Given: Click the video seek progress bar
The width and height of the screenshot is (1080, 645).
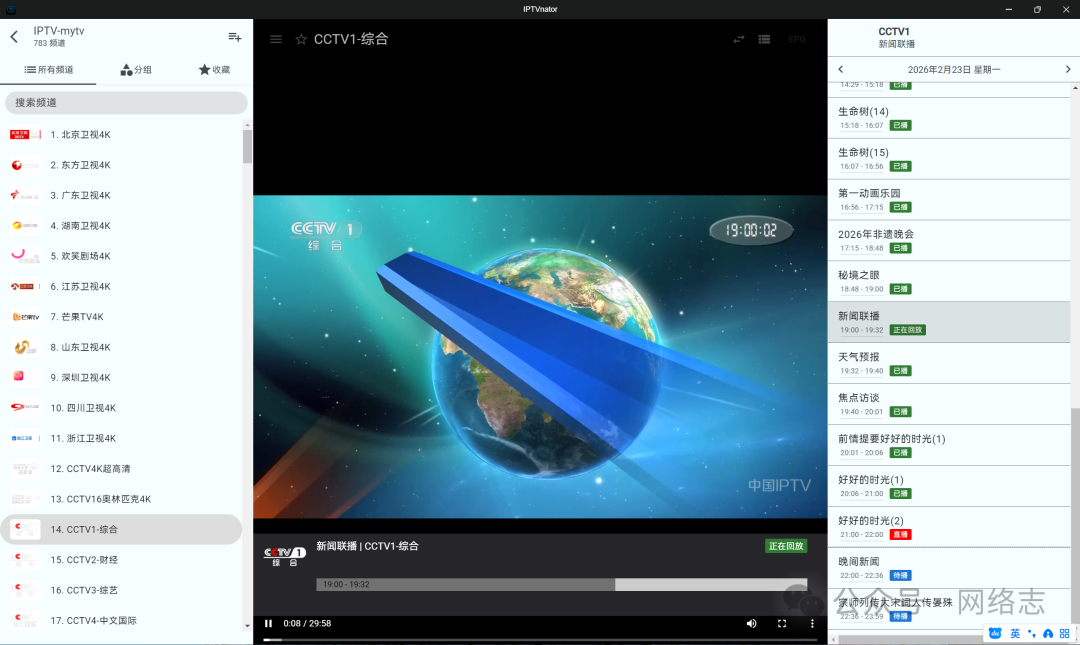Looking at the screenshot, I should pyautogui.click(x=540, y=639).
